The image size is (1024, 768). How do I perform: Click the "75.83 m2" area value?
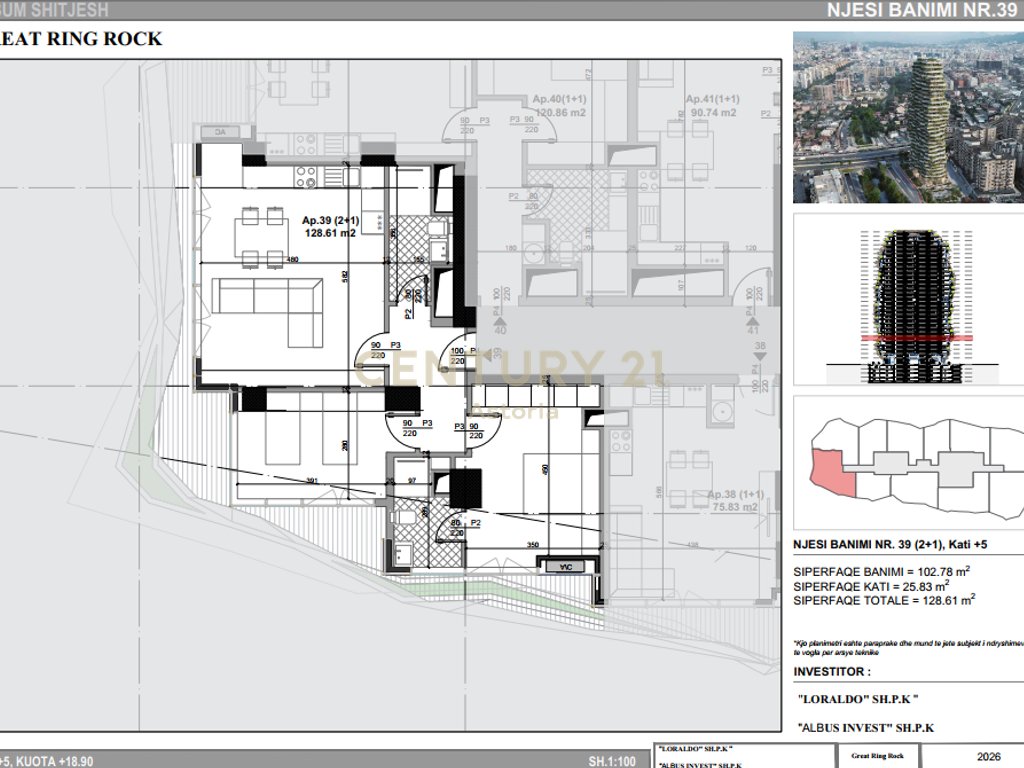(735, 507)
